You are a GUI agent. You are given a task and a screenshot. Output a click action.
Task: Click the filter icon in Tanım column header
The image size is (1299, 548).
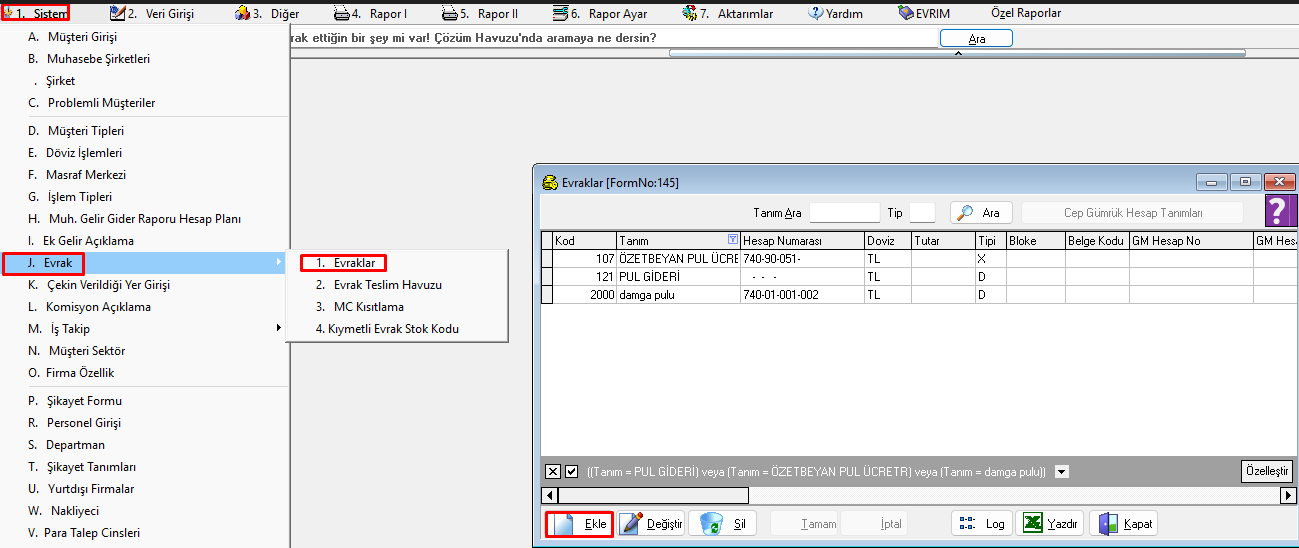pos(732,240)
